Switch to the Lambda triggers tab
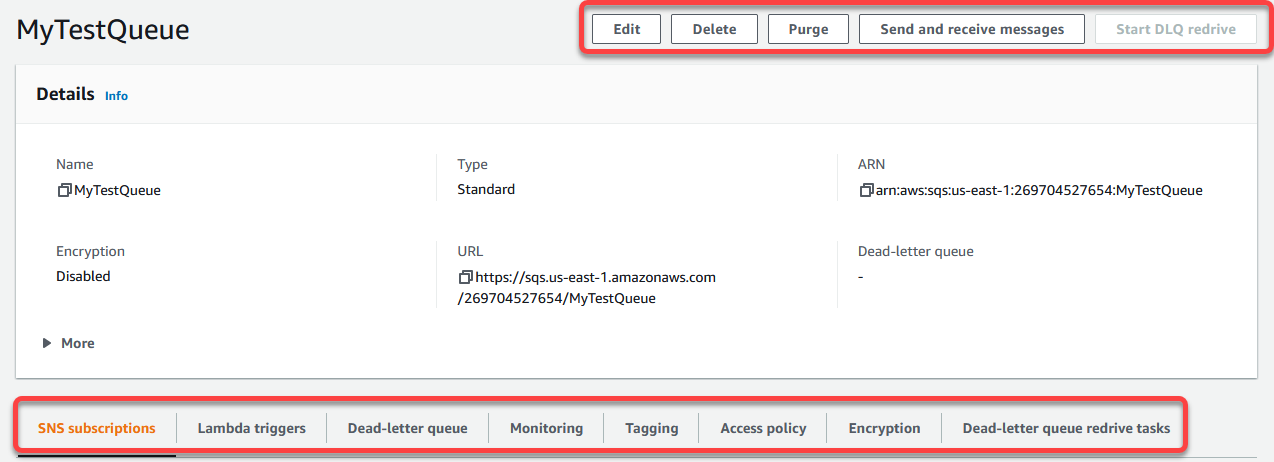Viewport: 1274px width, 462px height. [x=251, y=428]
